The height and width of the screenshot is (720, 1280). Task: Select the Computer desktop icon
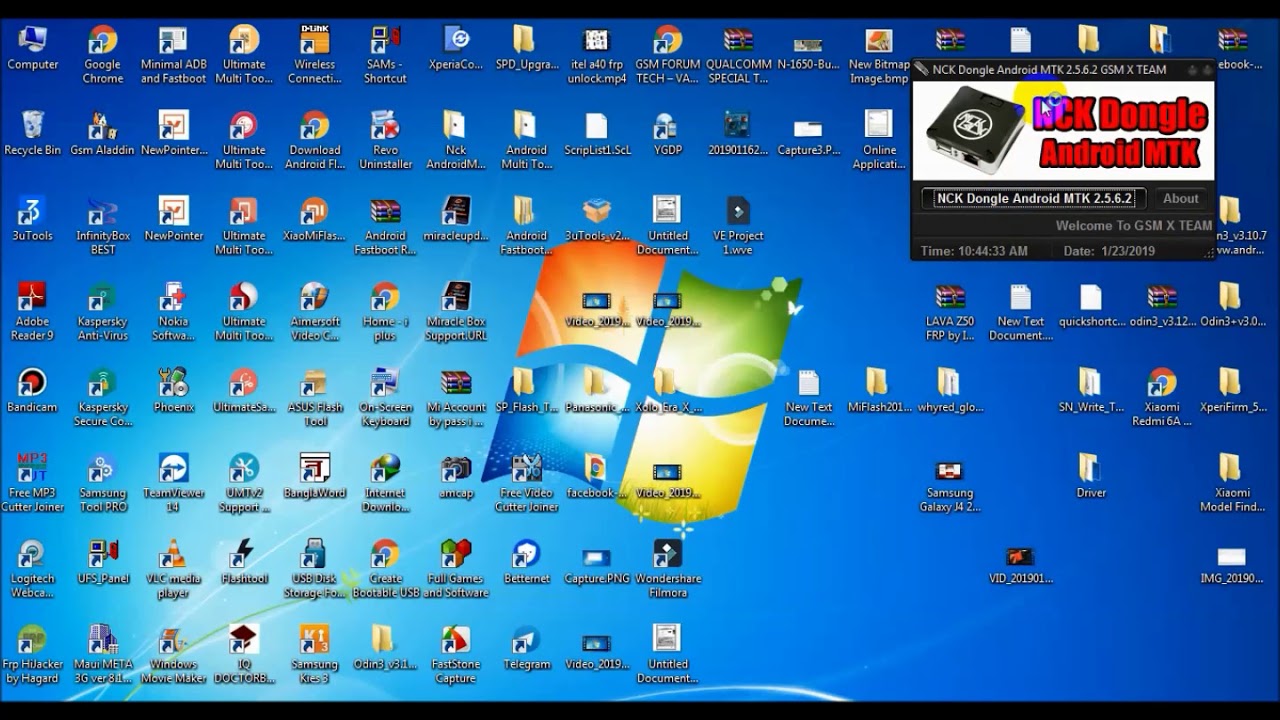33,50
